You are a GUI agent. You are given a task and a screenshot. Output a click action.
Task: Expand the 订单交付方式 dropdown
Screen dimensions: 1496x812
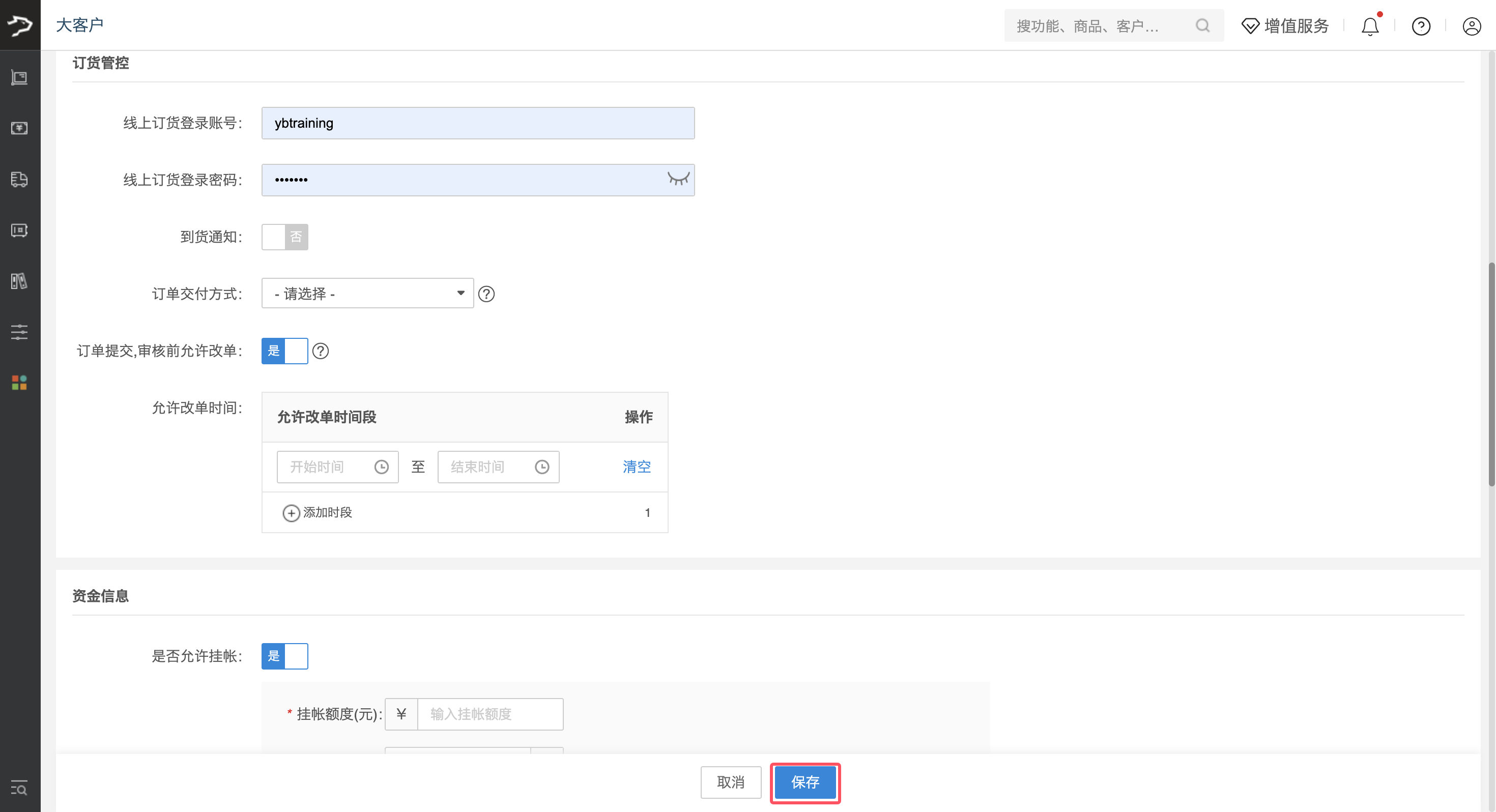[x=367, y=294]
